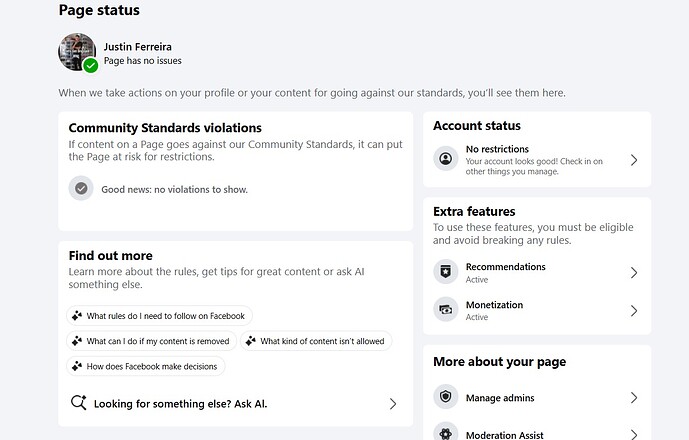Click the 'Account status' heading
The image size is (689, 440).
click(x=477, y=126)
